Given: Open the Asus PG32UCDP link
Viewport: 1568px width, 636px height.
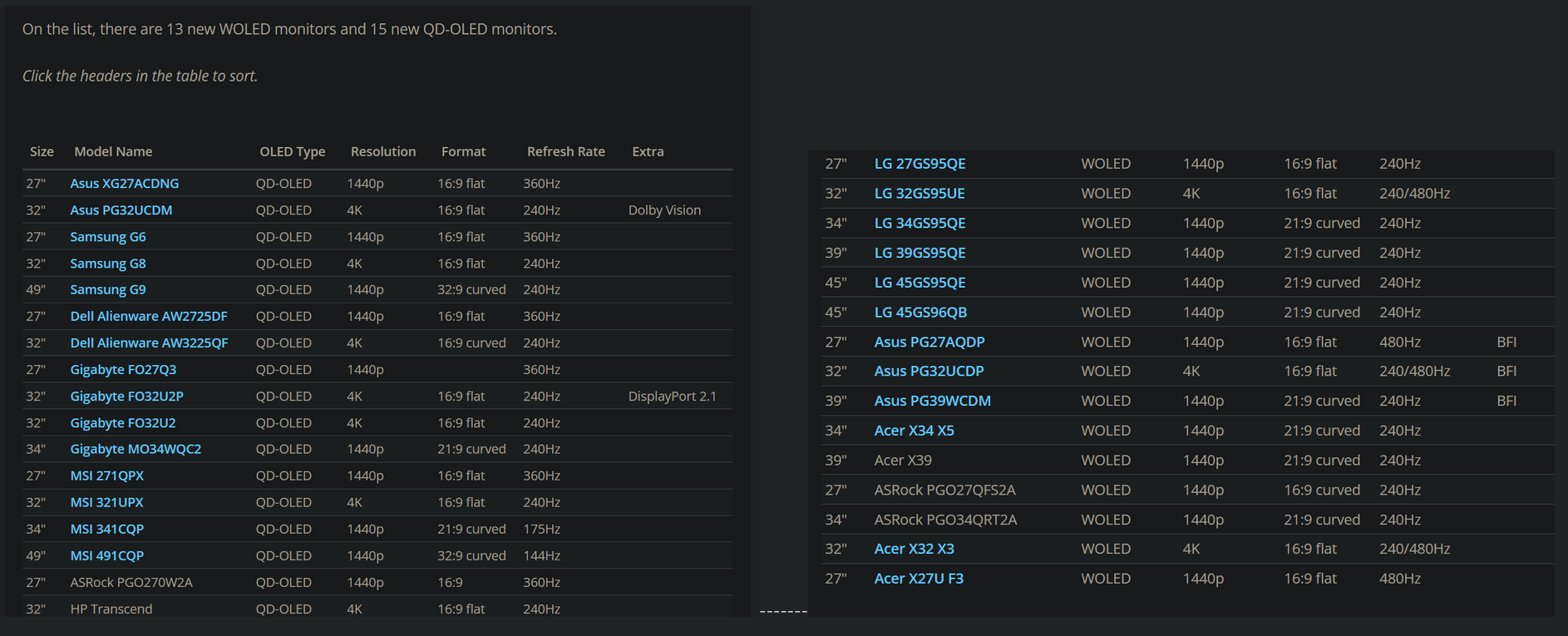Looking at the screenshot, I should point(929,371).
